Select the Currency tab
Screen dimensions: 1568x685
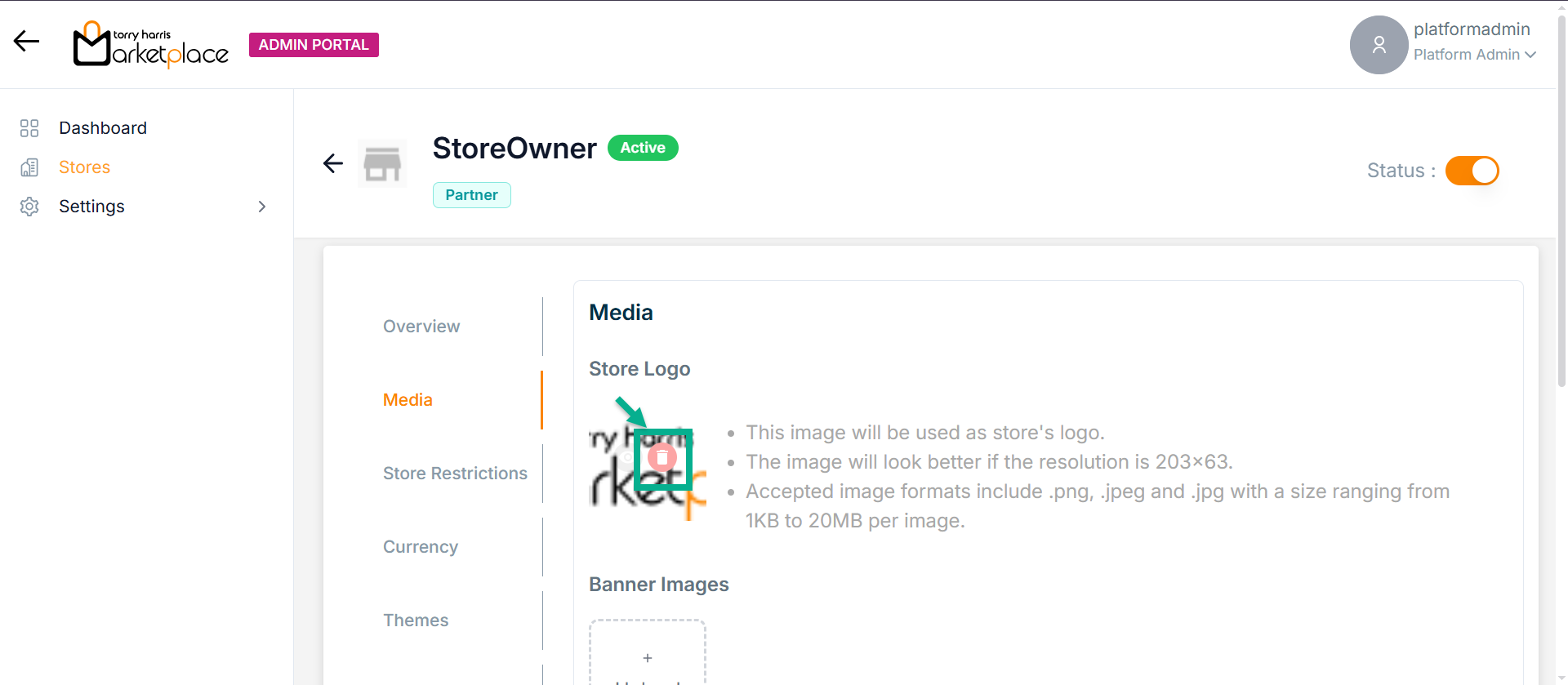click(421, 547)
